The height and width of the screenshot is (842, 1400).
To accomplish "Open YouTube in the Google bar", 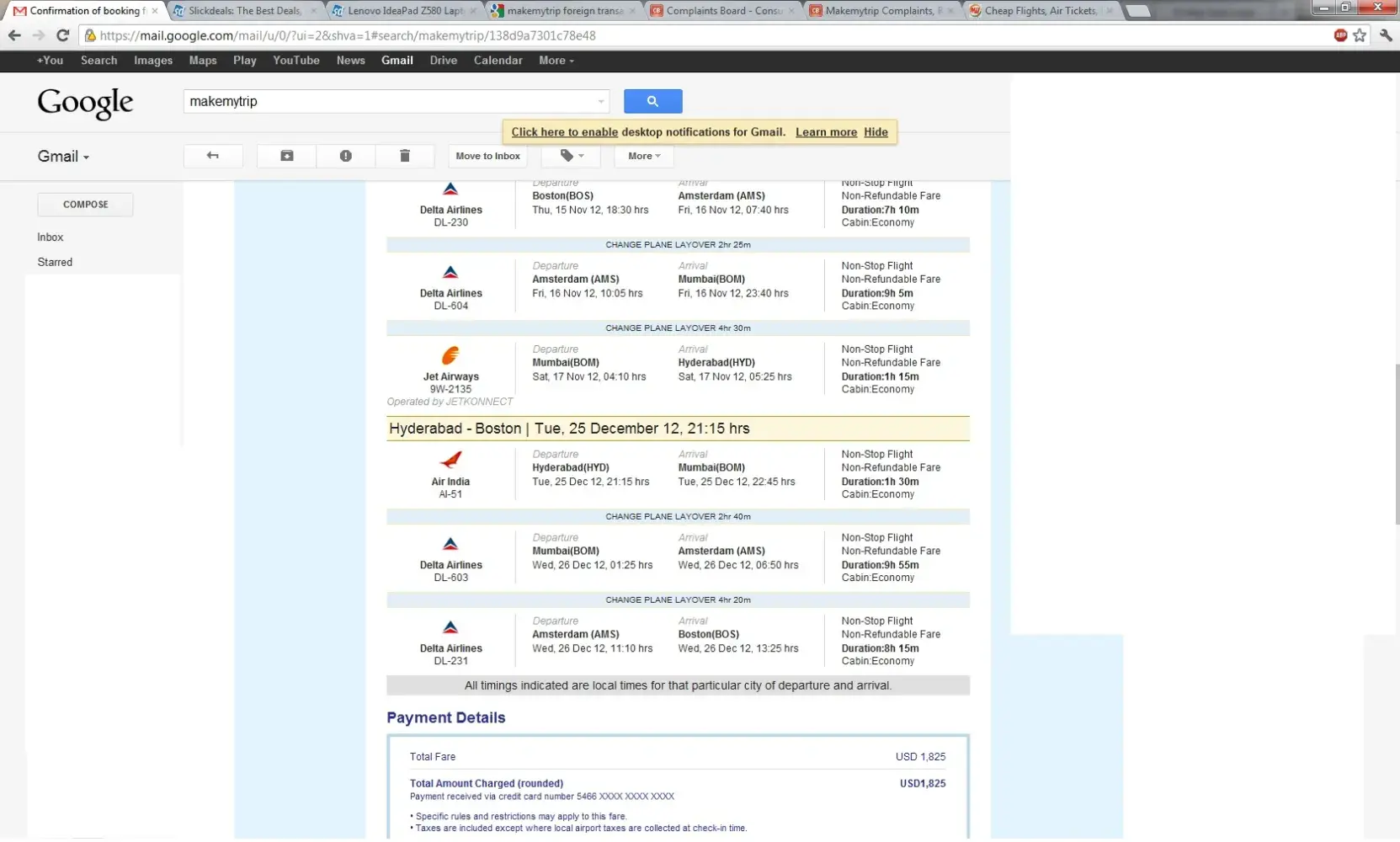I will (296, 61).
